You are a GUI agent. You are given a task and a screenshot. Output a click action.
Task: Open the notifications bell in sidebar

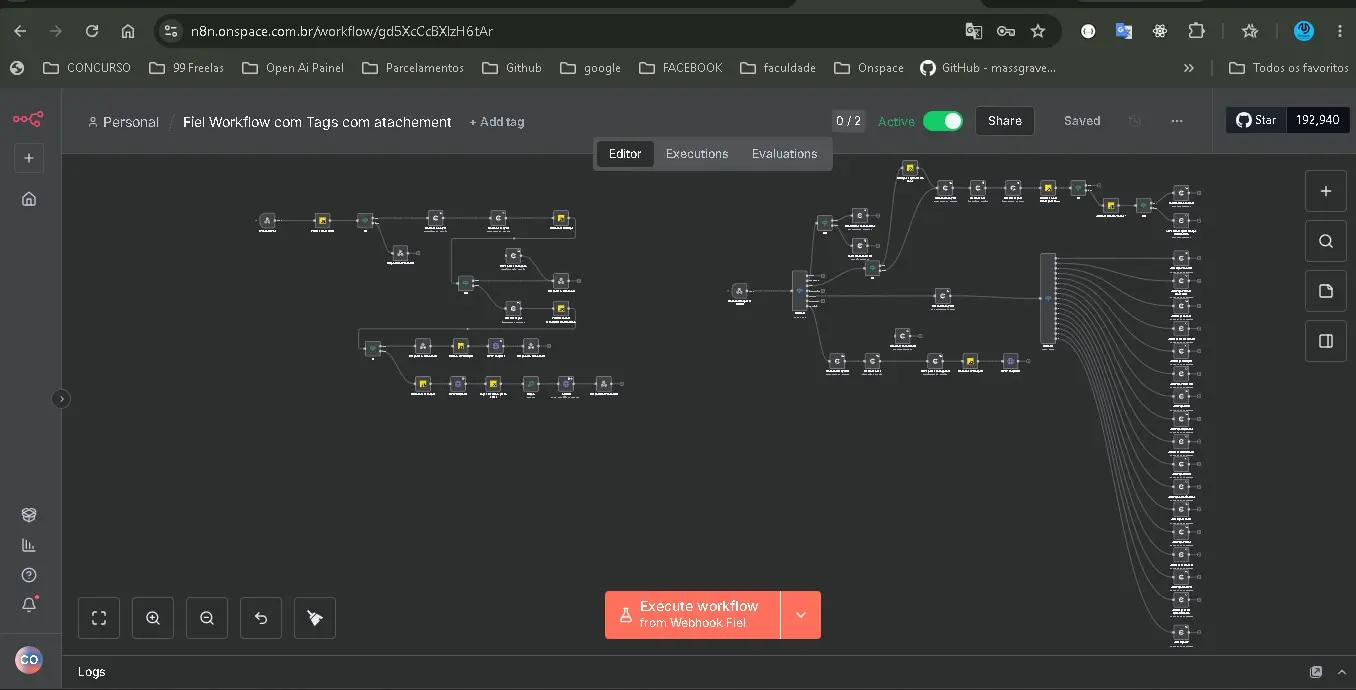[29, 605]
